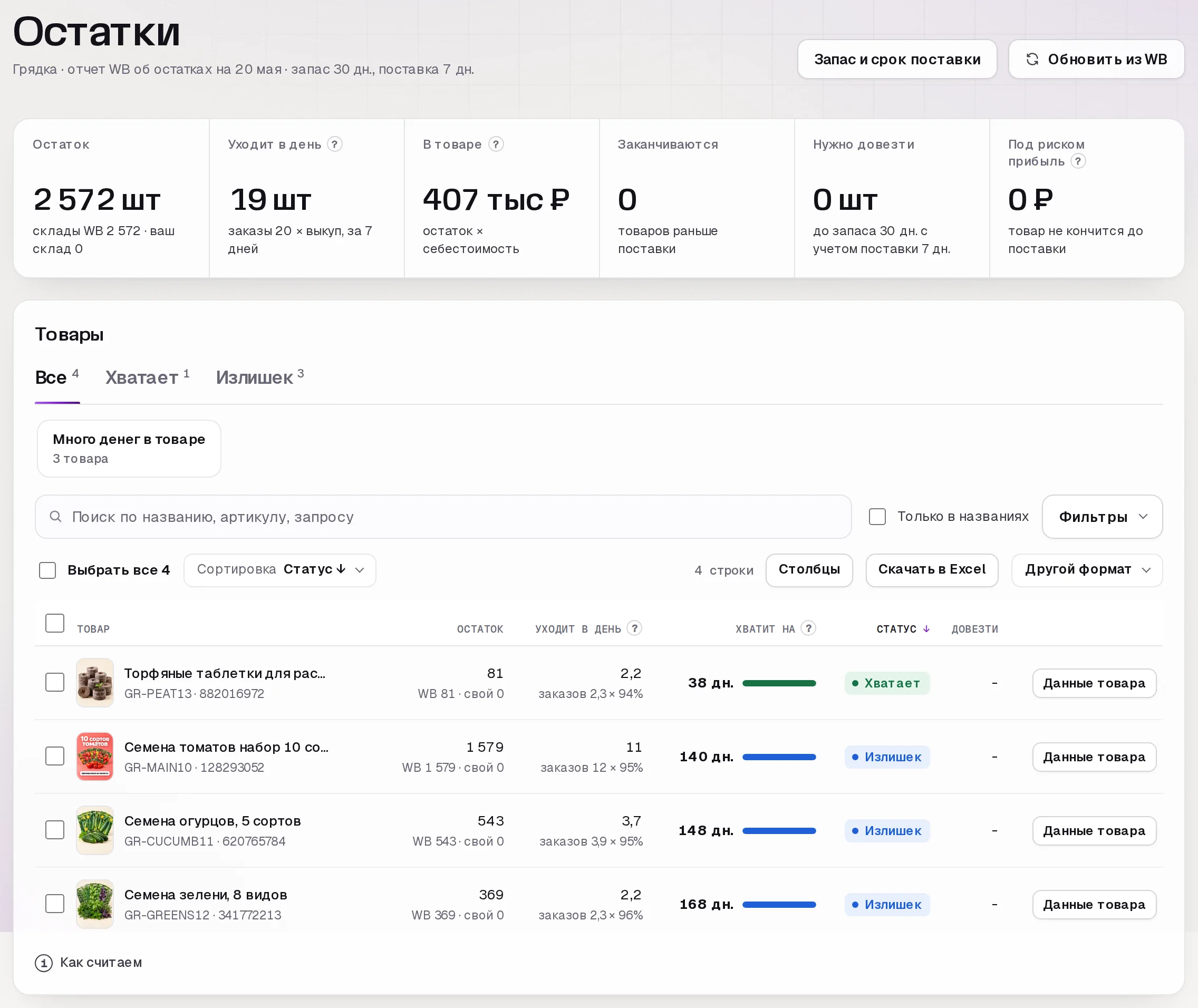The image size is (1198, 1008).
Task: Open help icon next to В товаре card
Action: click(496, 144)
